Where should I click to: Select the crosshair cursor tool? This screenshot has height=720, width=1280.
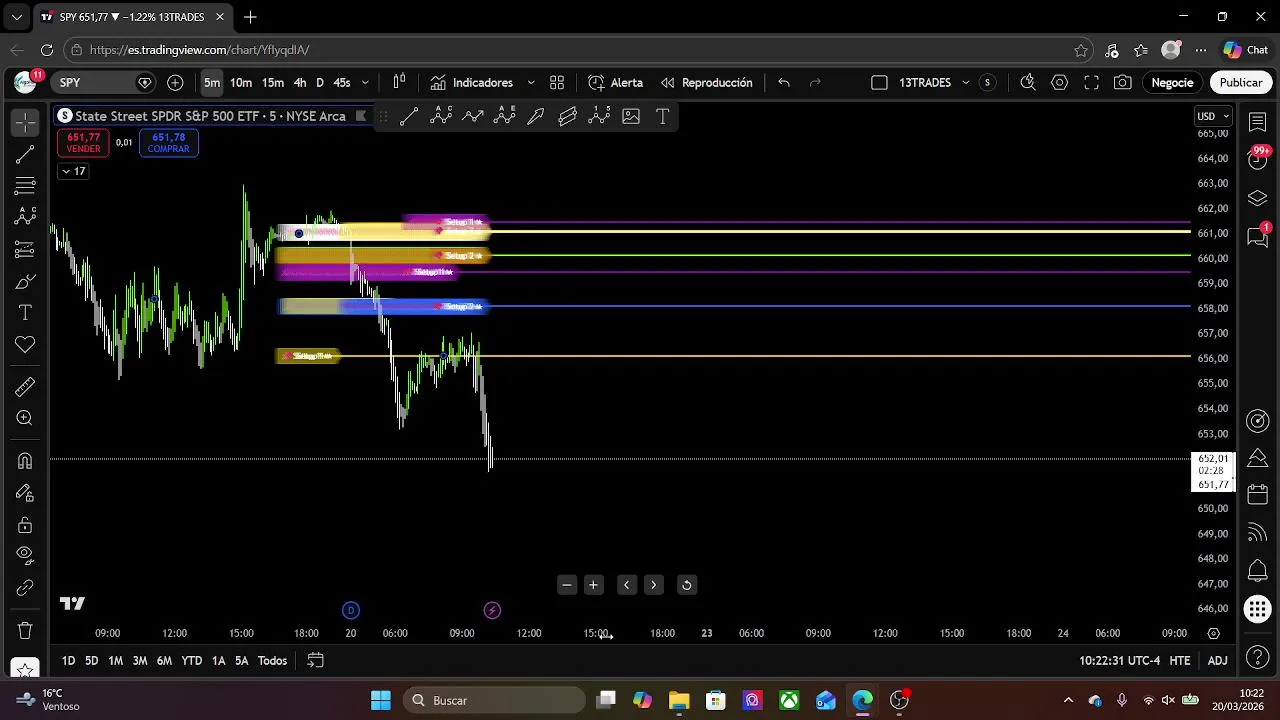[25, 122]
